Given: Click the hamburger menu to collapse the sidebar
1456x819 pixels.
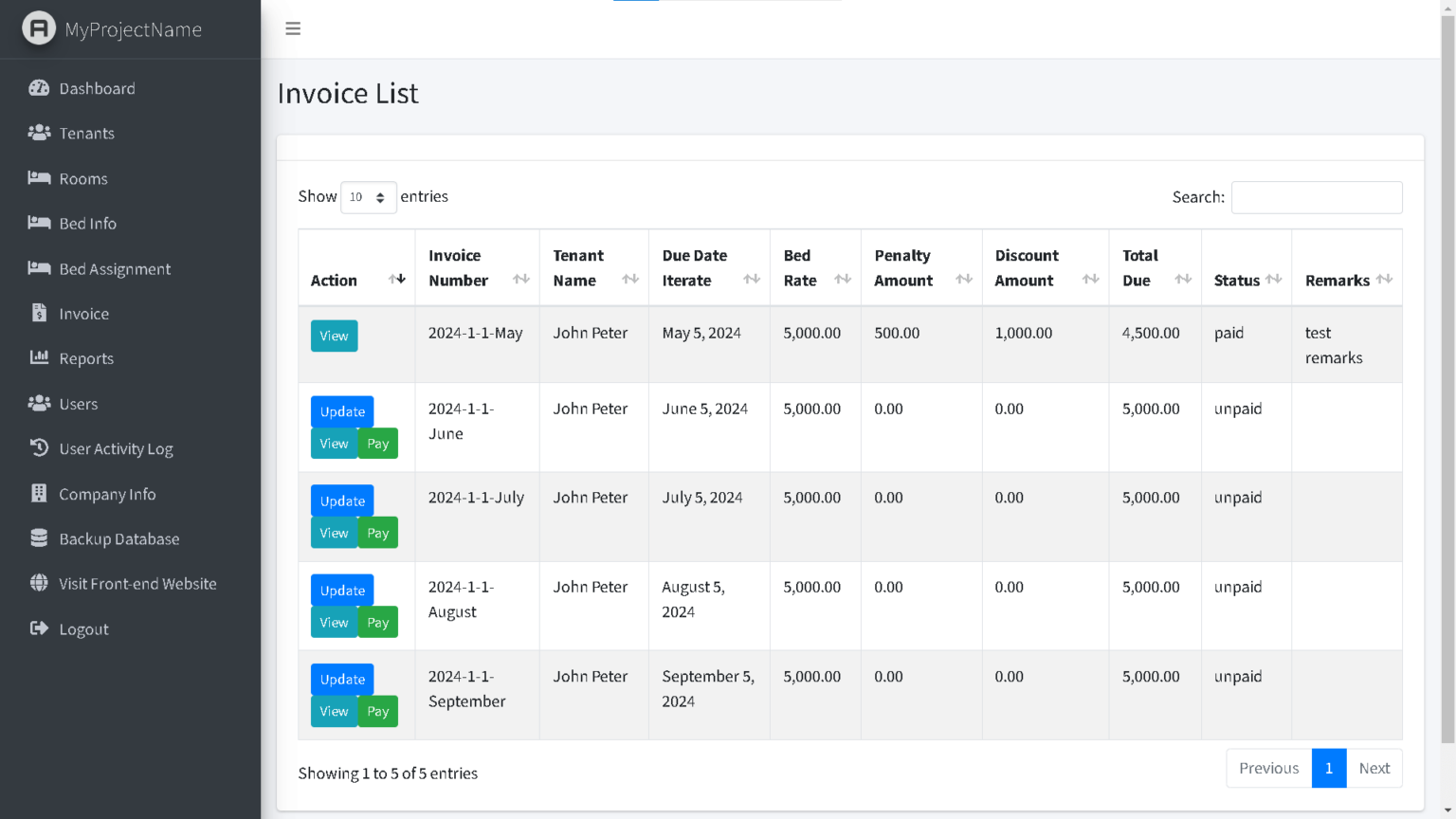Looking at the screenshot, I should click(293, 28).
